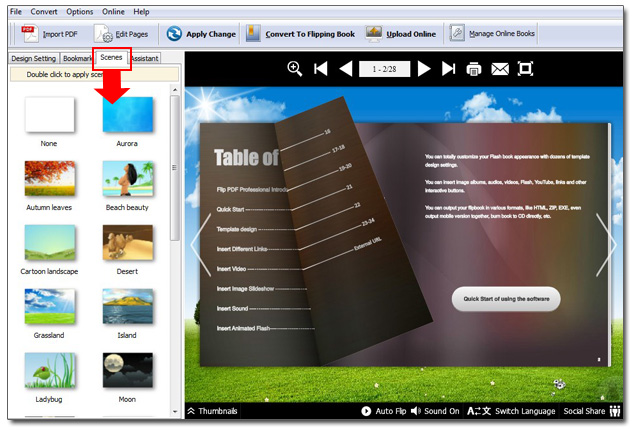Image resolution: width=640 pixels, height=438 pixels.
Task: Go to the next page arrow
Action: 424,69
